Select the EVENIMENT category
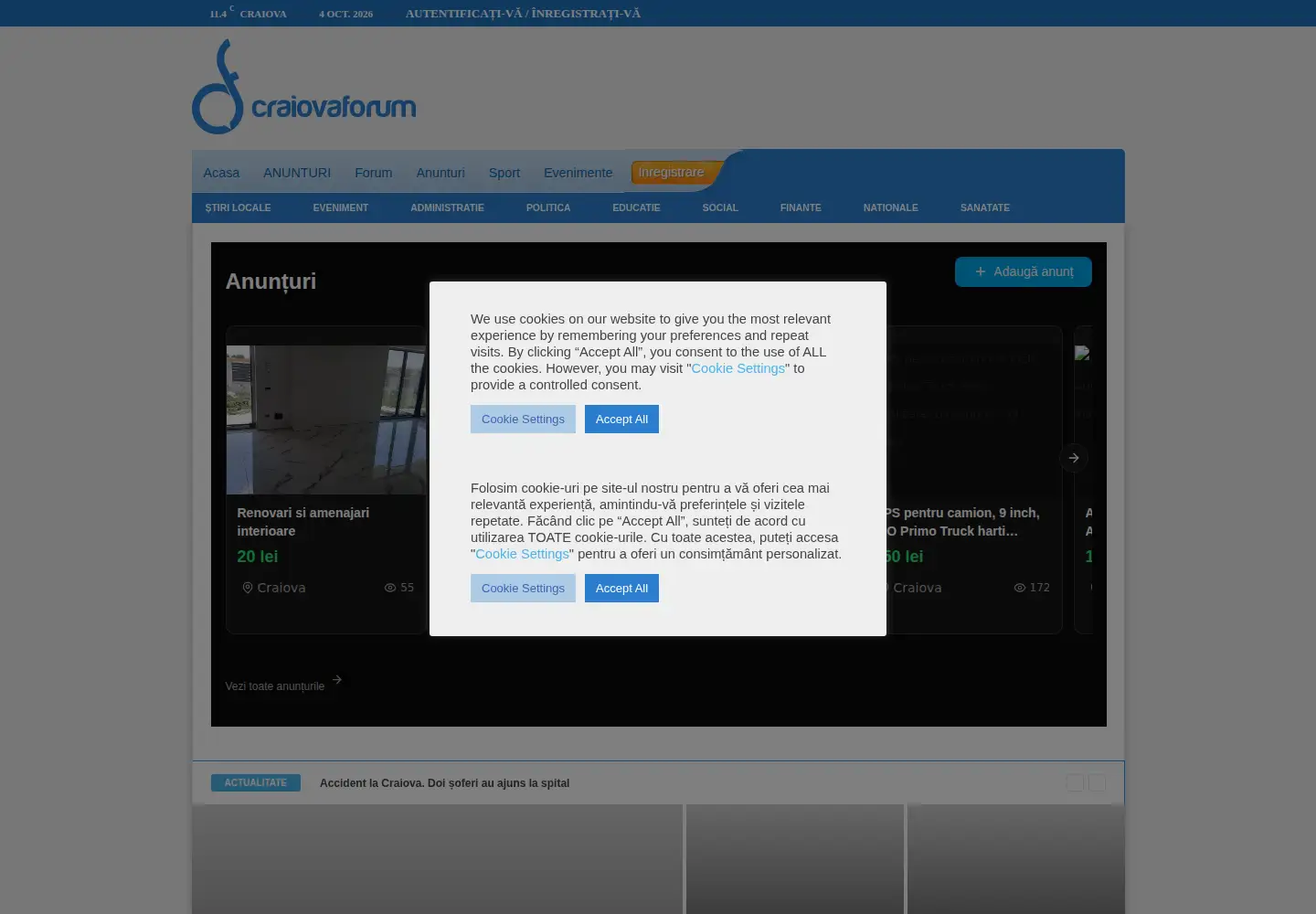The image size is (1316, 914). click(x=341, y=207)
